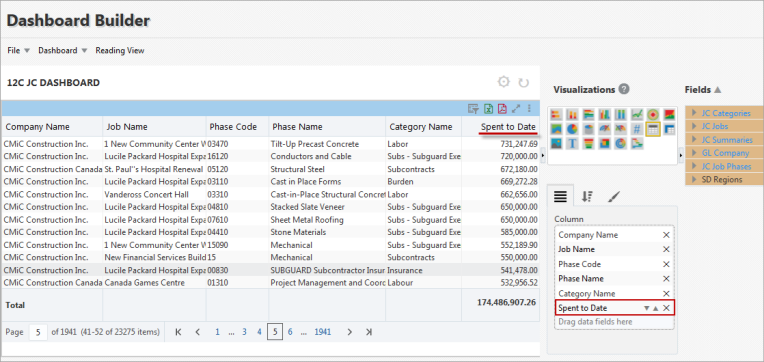This screenshot has height=362, width=764.
Task: Open the columns list tab
Action: (560, 196)
